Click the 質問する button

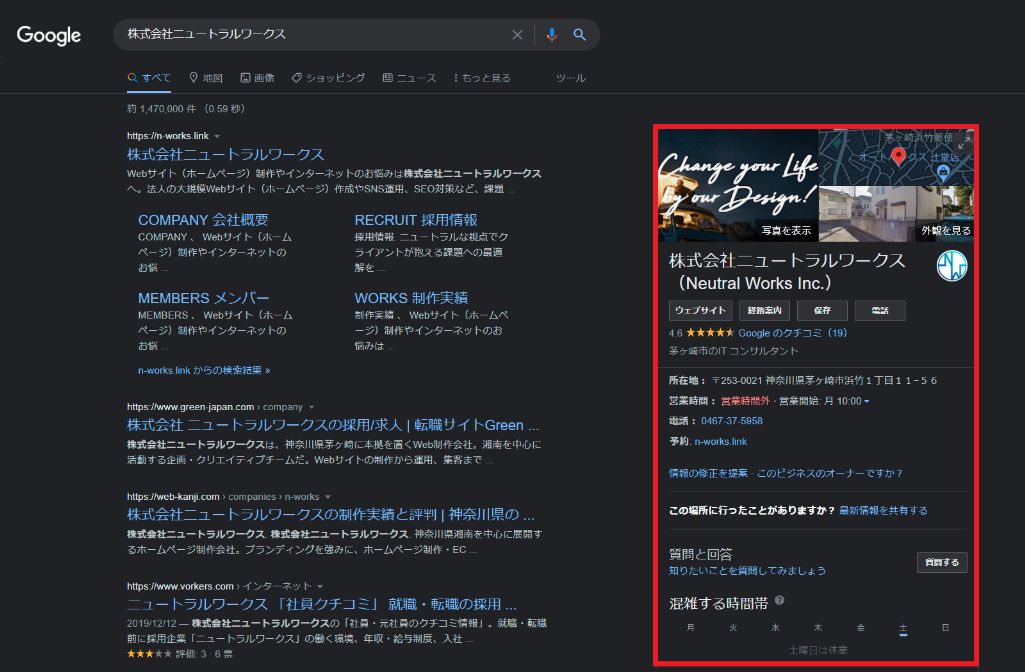941,562
